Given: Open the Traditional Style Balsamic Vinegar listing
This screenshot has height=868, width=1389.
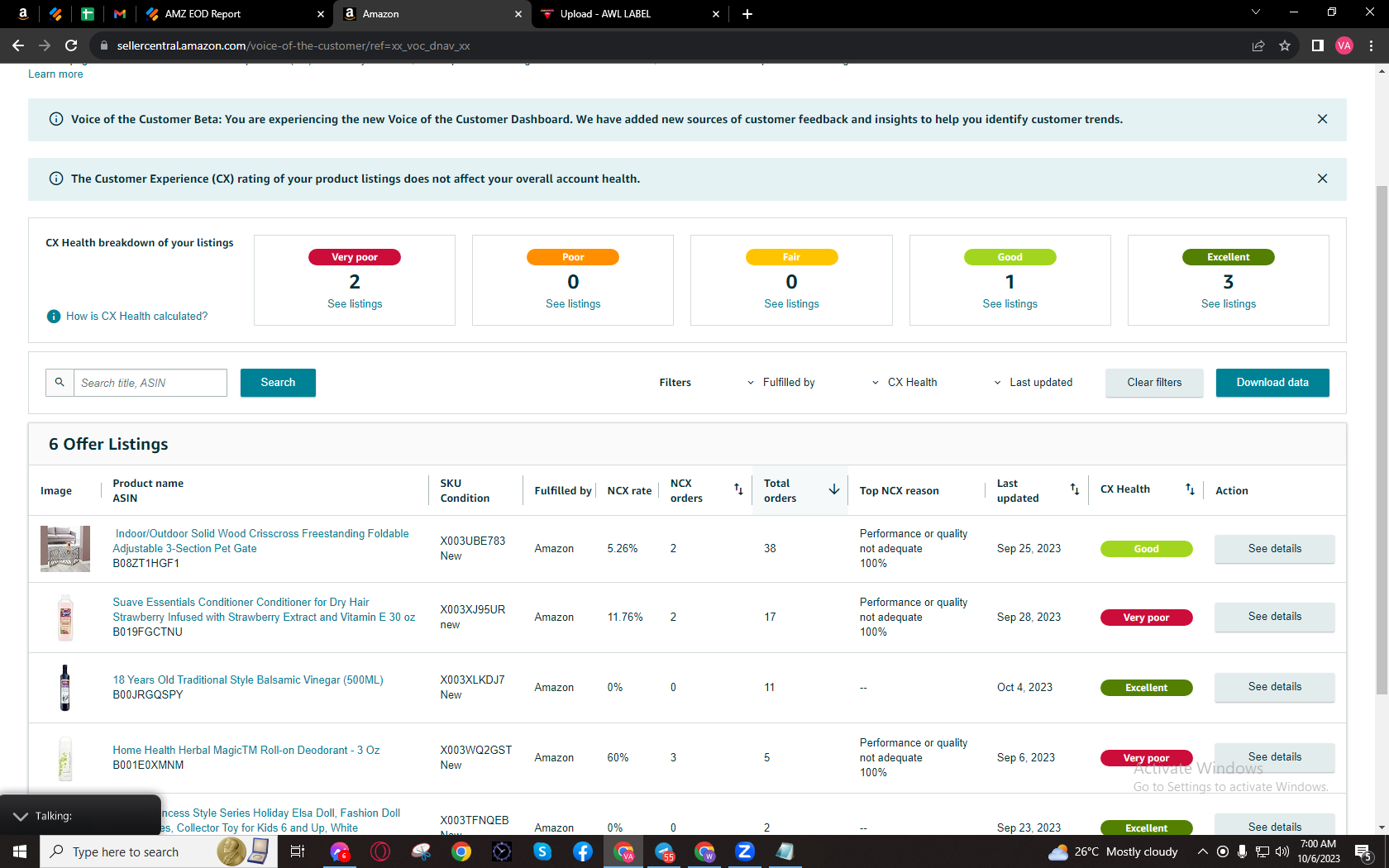Looking at the screenshot, I should (248, 680).
